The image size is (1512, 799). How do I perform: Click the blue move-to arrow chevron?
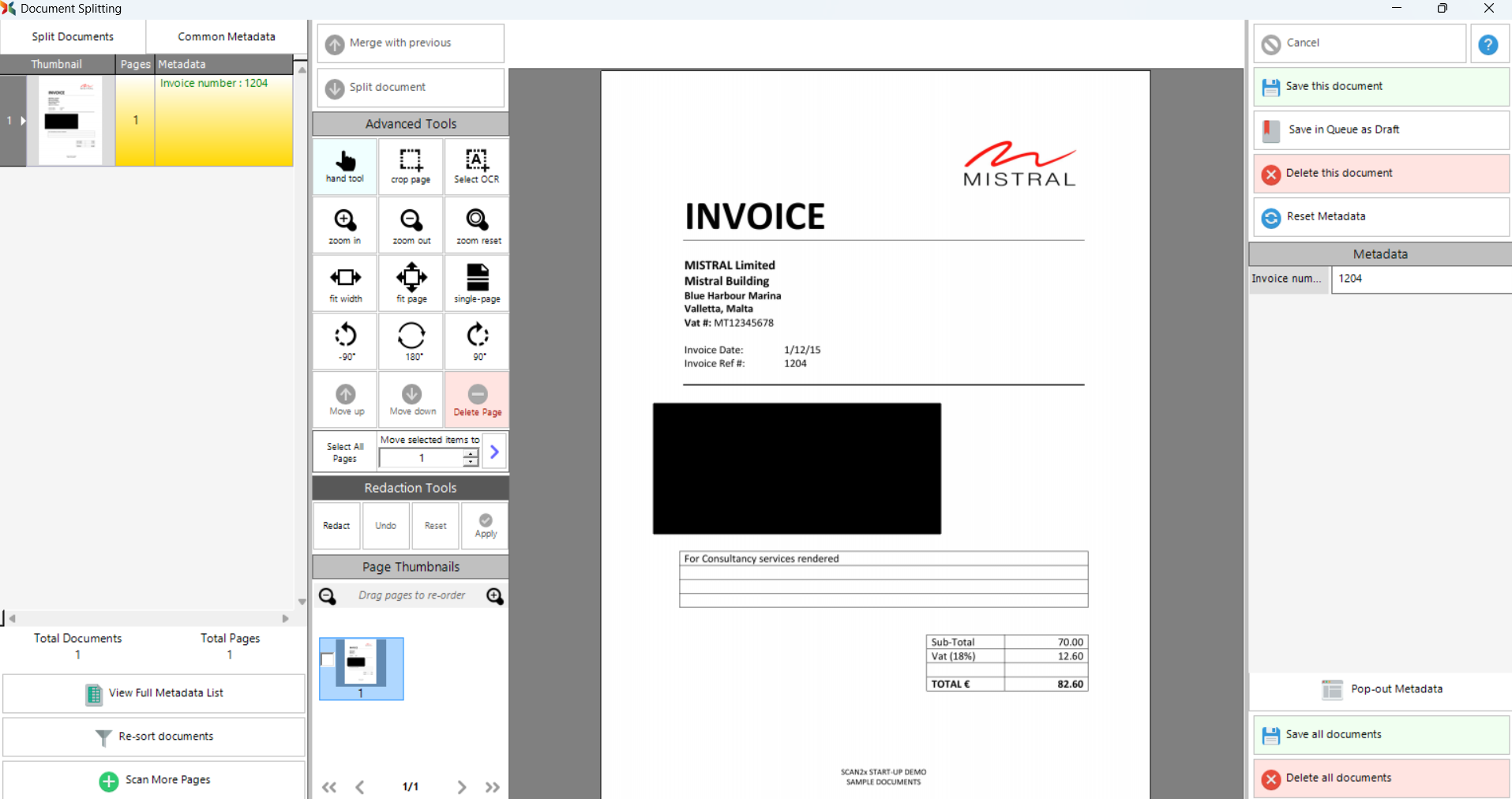[x=494, y=452]
